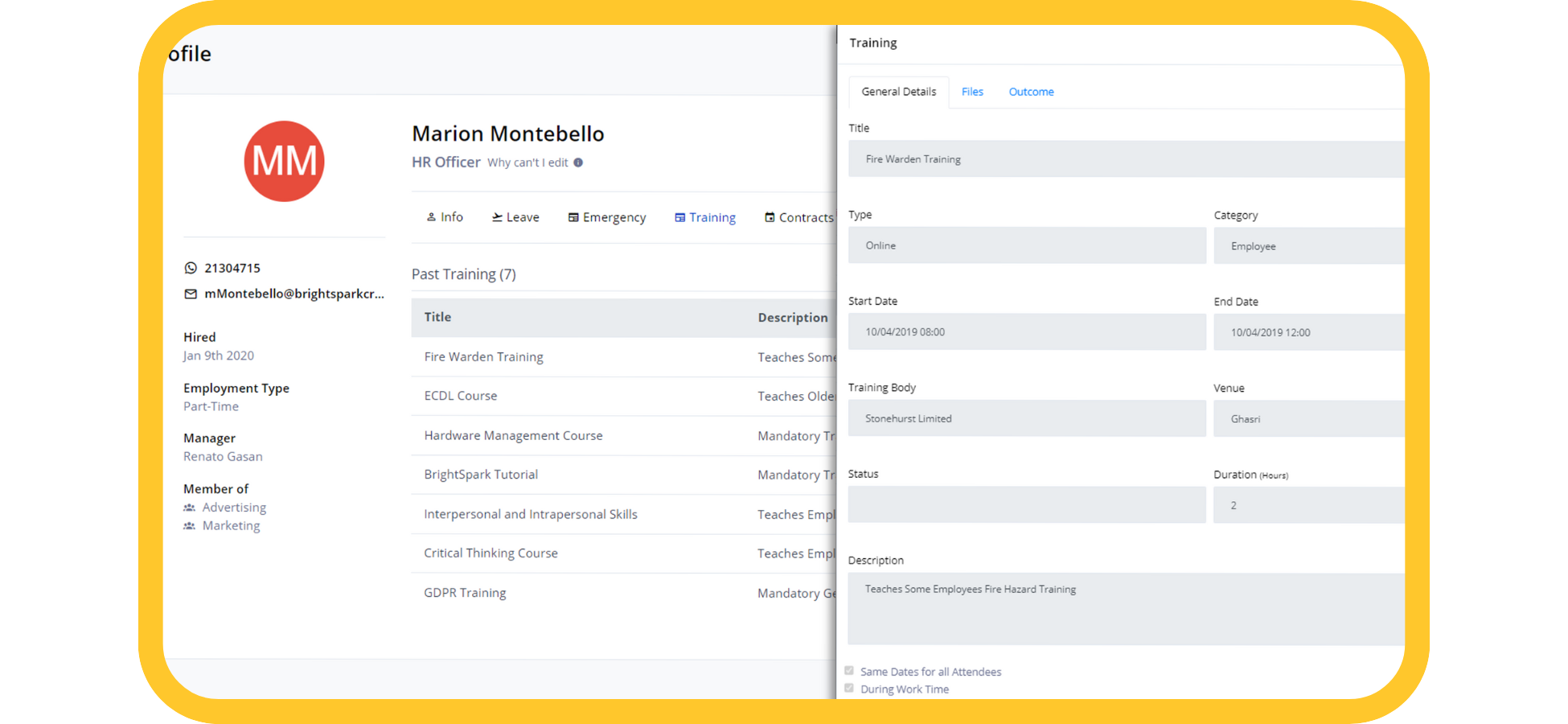Image resolution: width=1568 pixels, height=724 pixels.
Task: Toggle During Work Time checkbox
Action: pos(849,689)
